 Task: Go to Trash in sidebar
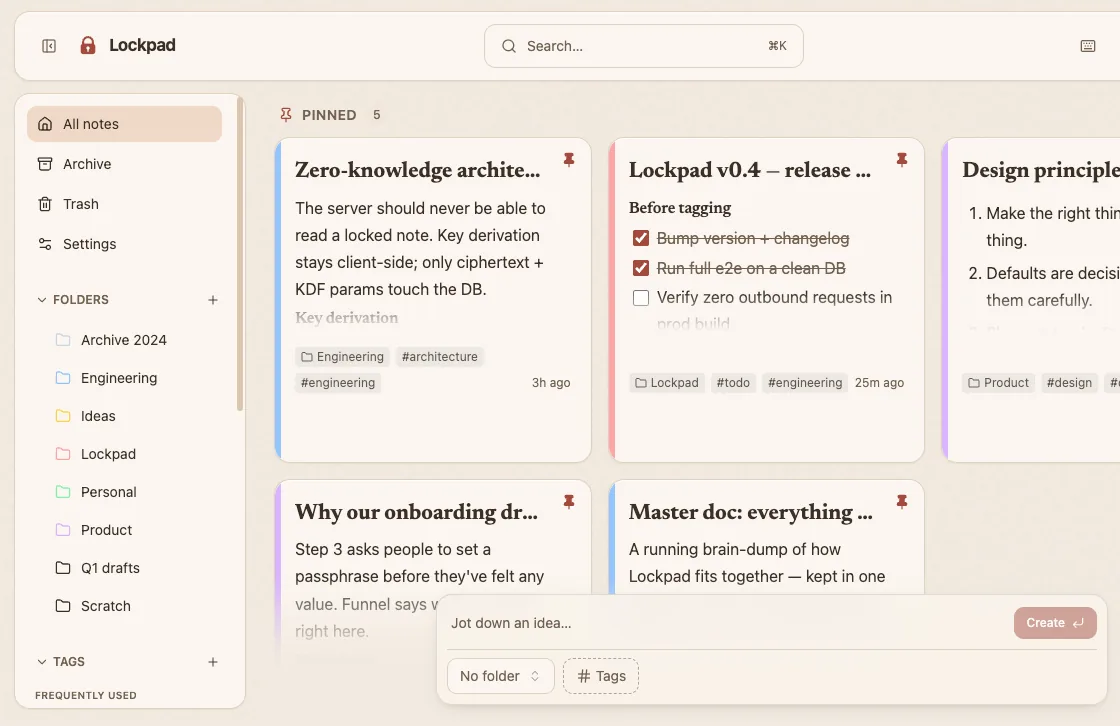[x=124, y=204]
